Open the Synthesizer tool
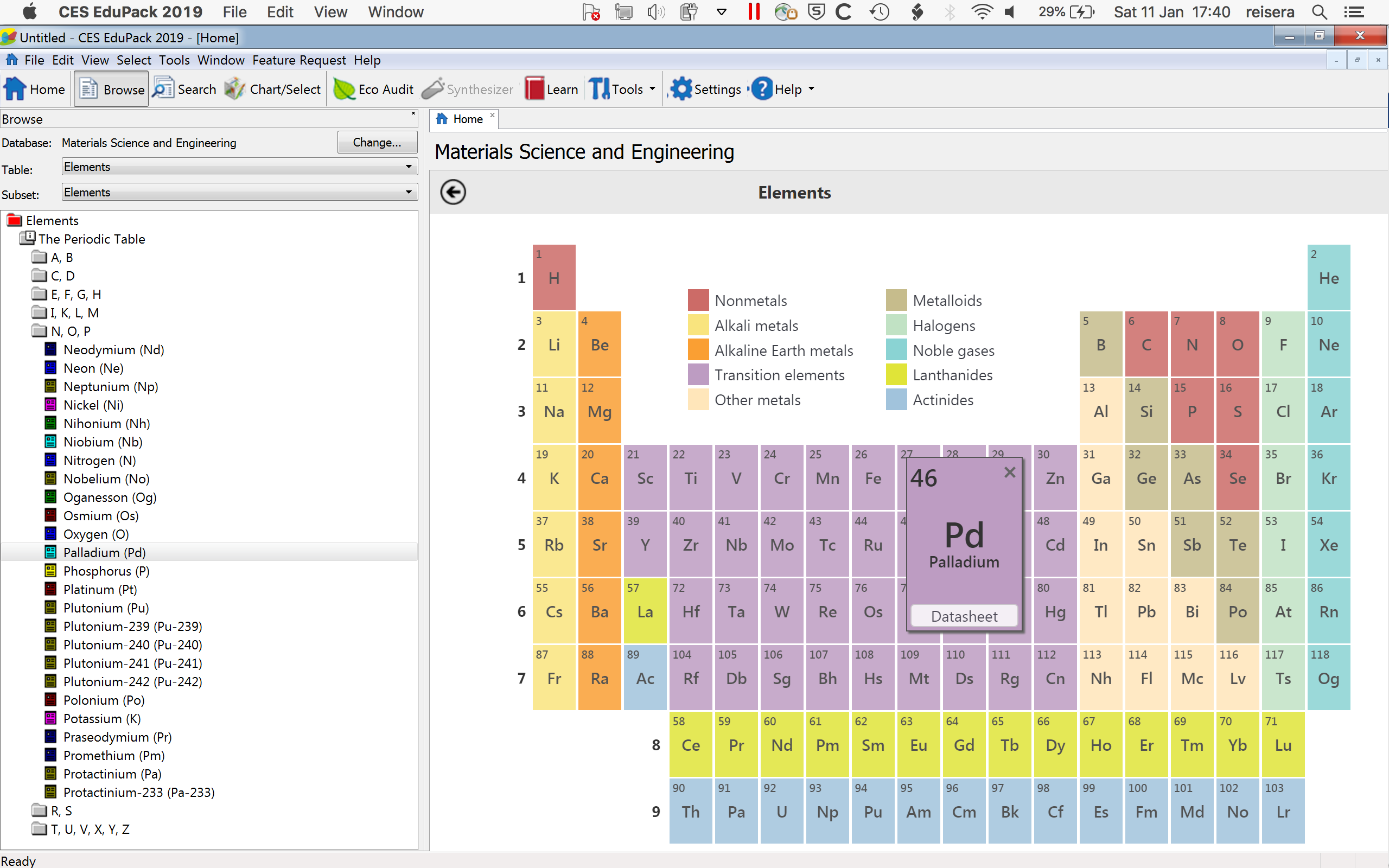The image size is (1389, 868). pyautogui.click(x=468, y=89)
